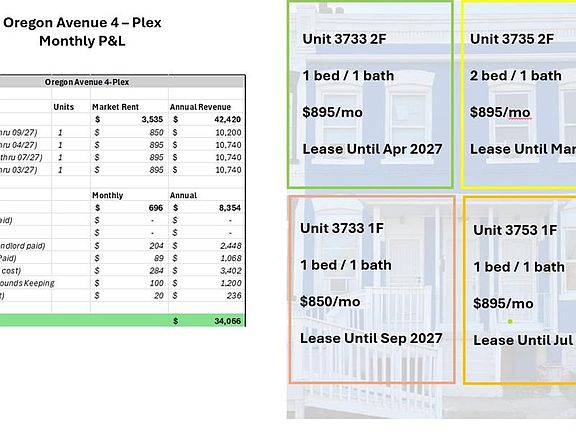Click the annual expense cell 1,200
This screenshot has width=576, height=432.
231,283
